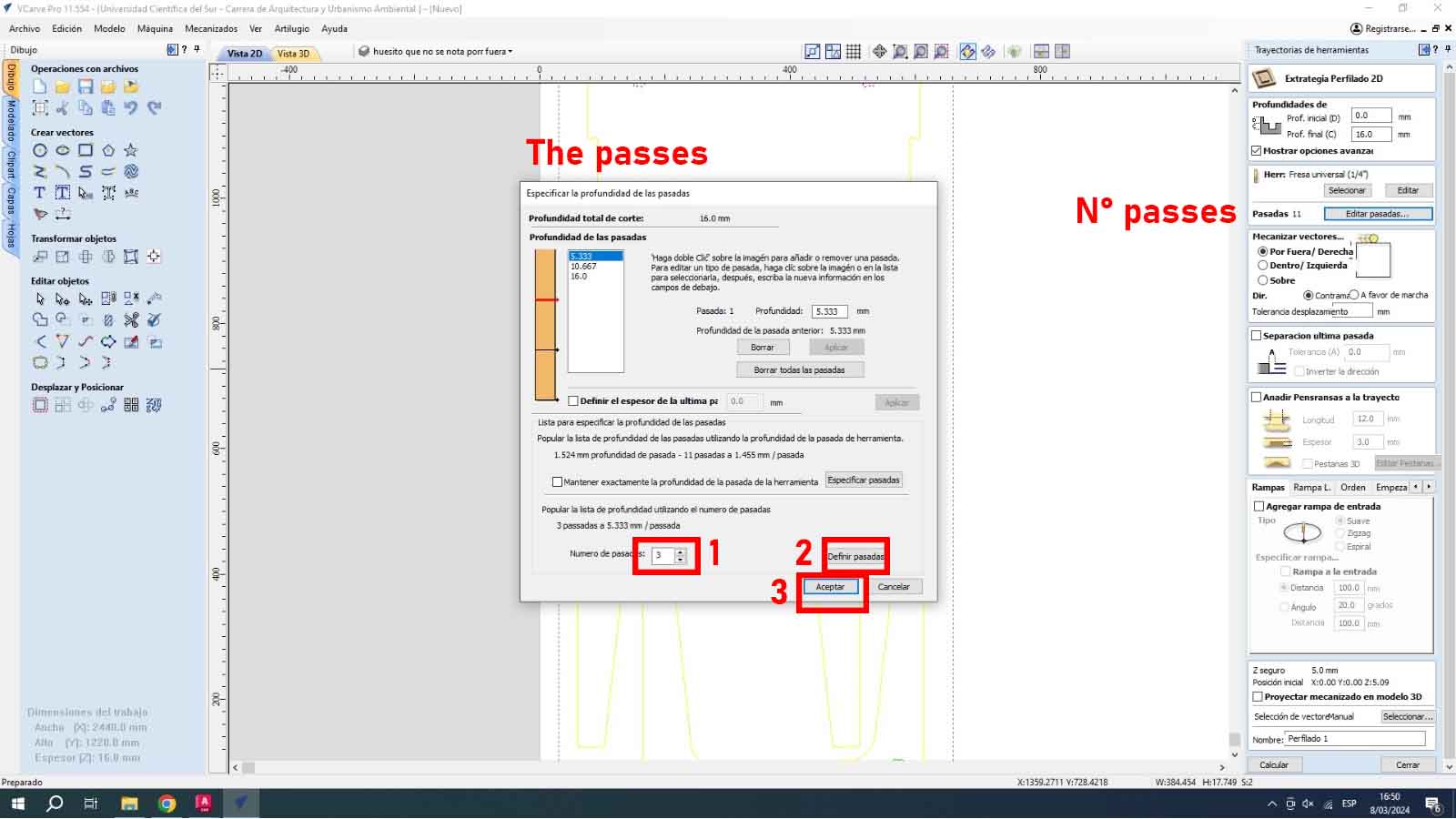Image resolution: width=1456 pixels, height=819 pixels.
Task: Click the horizontal scrollbar of 2D view
Action: [x=728, y=768]
